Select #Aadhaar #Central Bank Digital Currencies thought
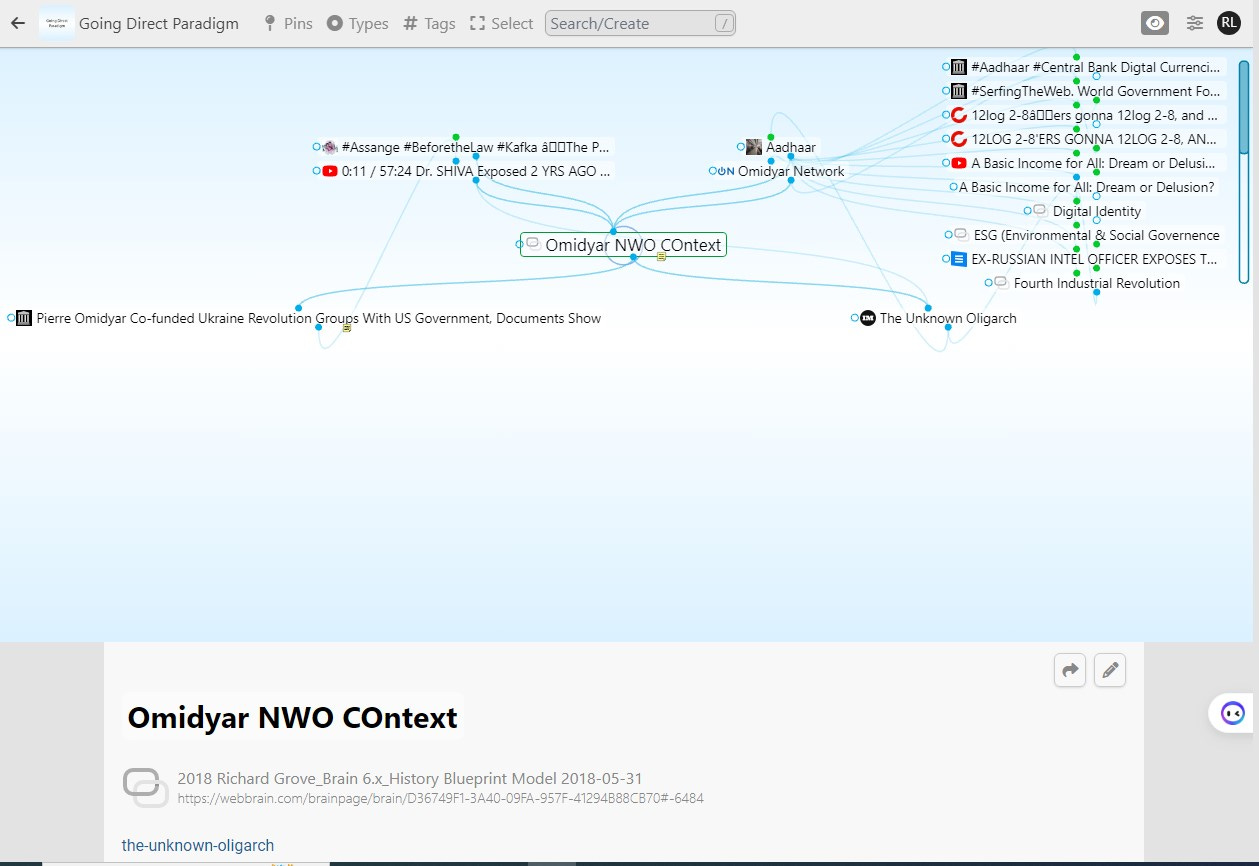 pos(1095,67)
